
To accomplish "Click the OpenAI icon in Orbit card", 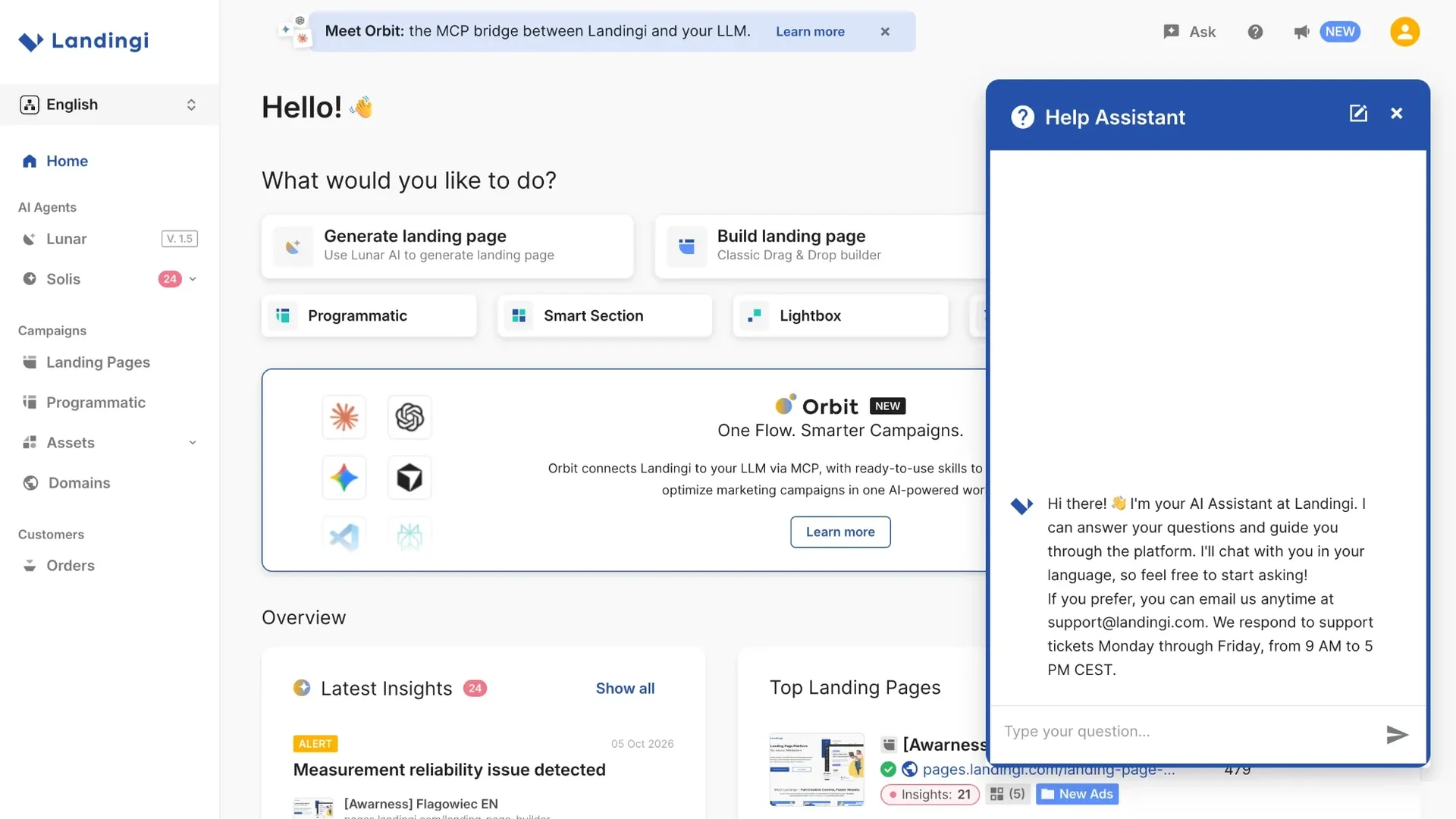I will (409, 417).
